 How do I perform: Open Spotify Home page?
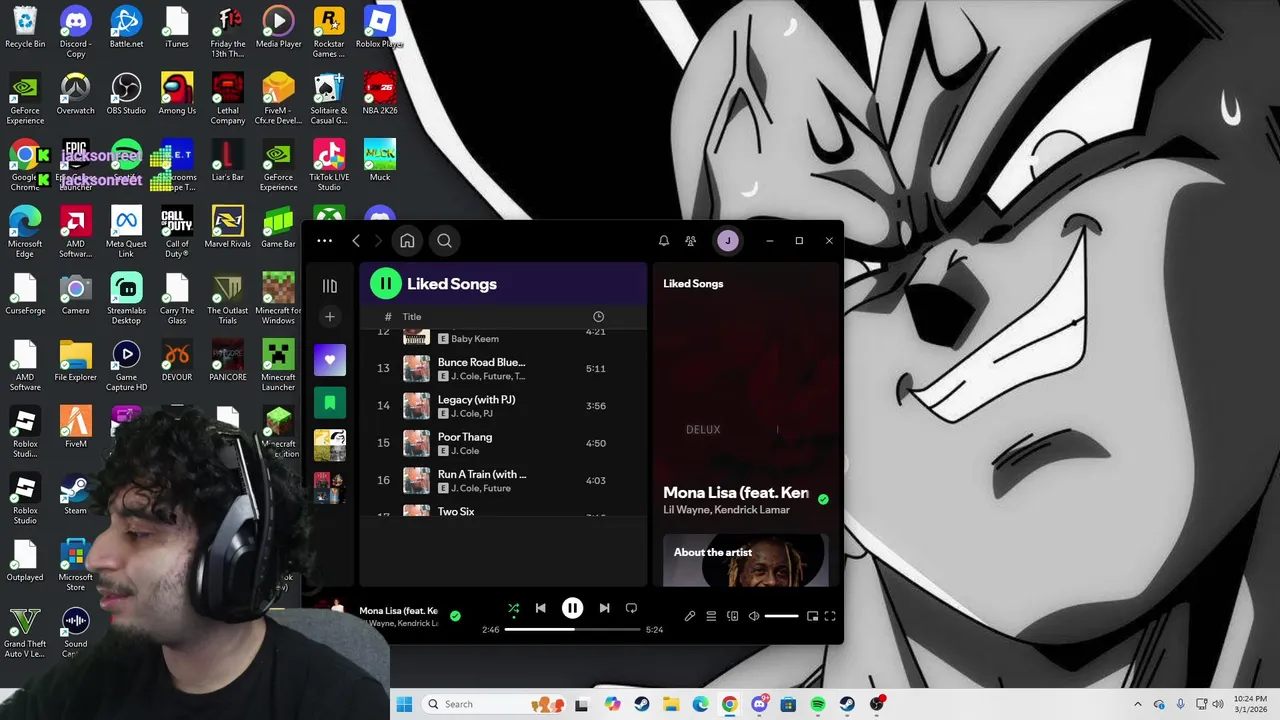click(x=407, y=241)
